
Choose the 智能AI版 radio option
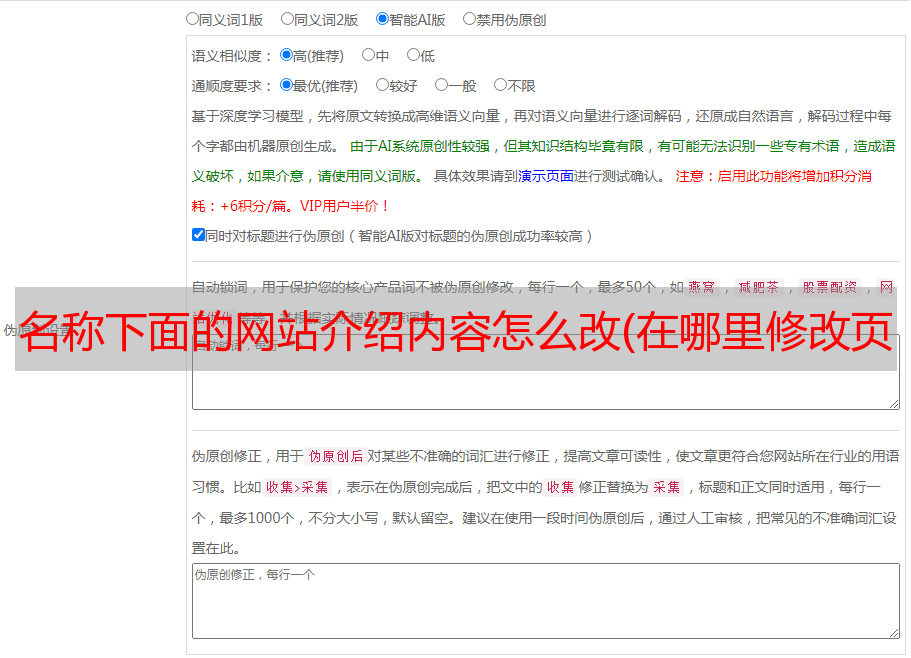382,19
